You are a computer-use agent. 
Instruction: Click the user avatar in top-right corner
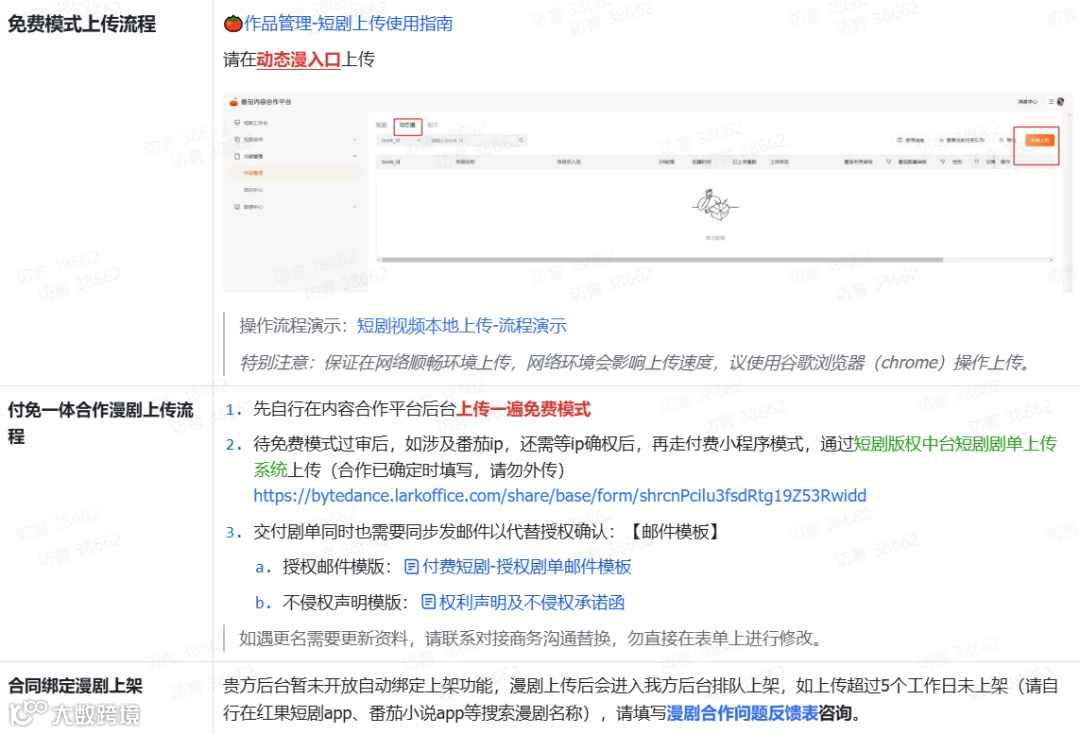pyautogui.click(x=1062, y=102)
